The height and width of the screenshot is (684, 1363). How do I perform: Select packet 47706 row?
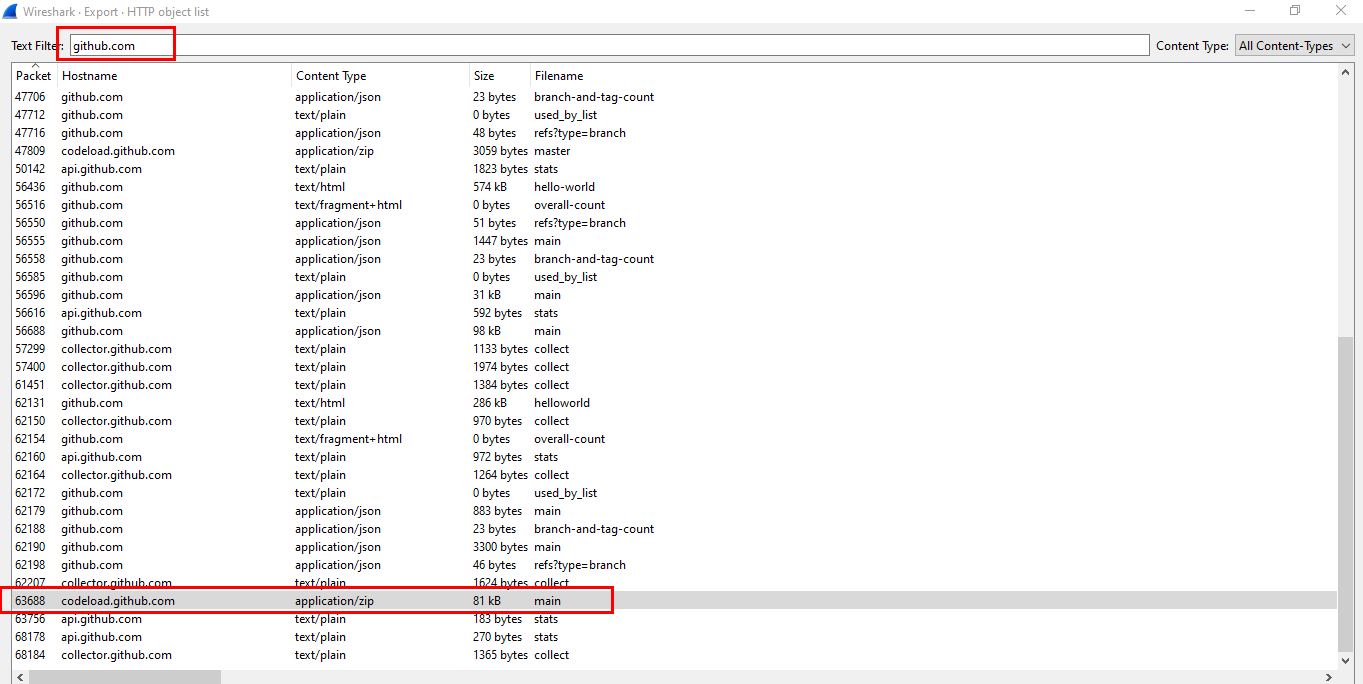click(x=675, y=97)
